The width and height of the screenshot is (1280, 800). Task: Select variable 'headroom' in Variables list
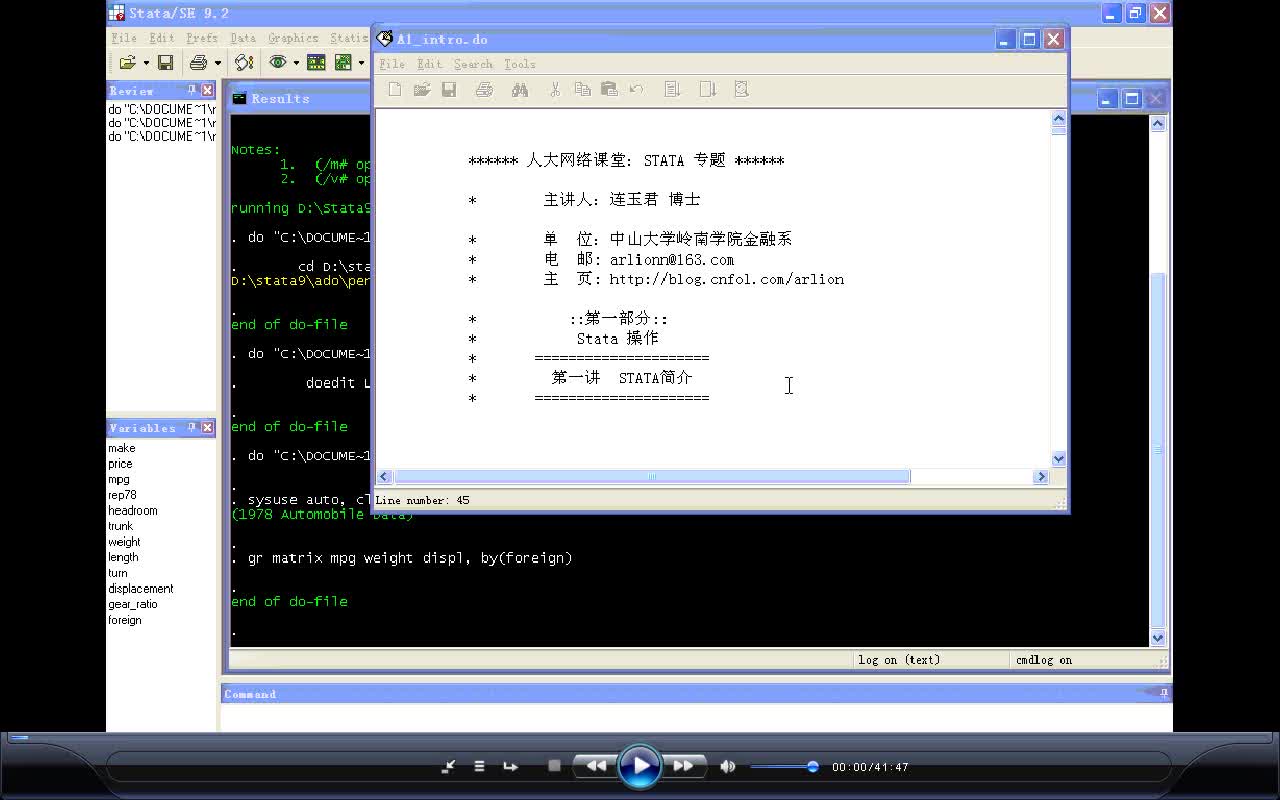coord(133,510)
